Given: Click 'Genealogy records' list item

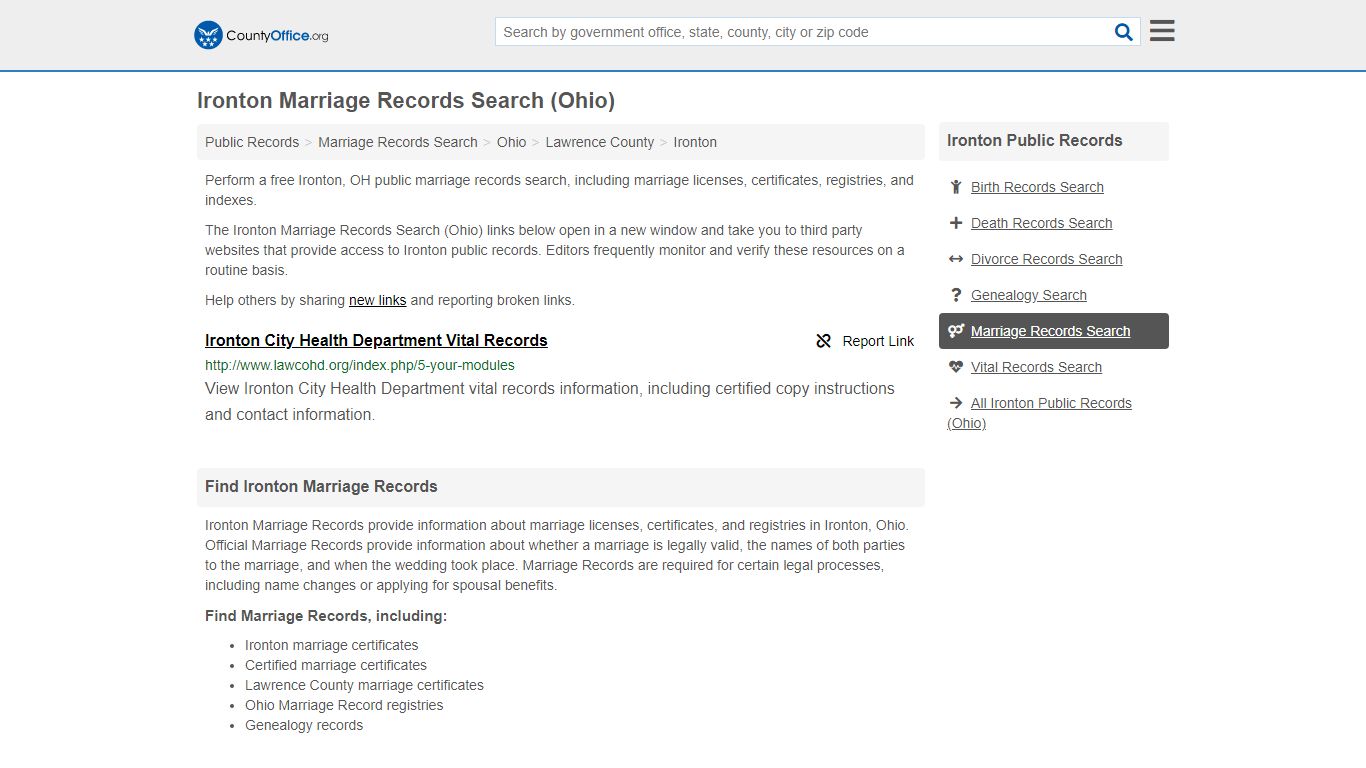Looking at the screenshot, I should click(304, 725).
